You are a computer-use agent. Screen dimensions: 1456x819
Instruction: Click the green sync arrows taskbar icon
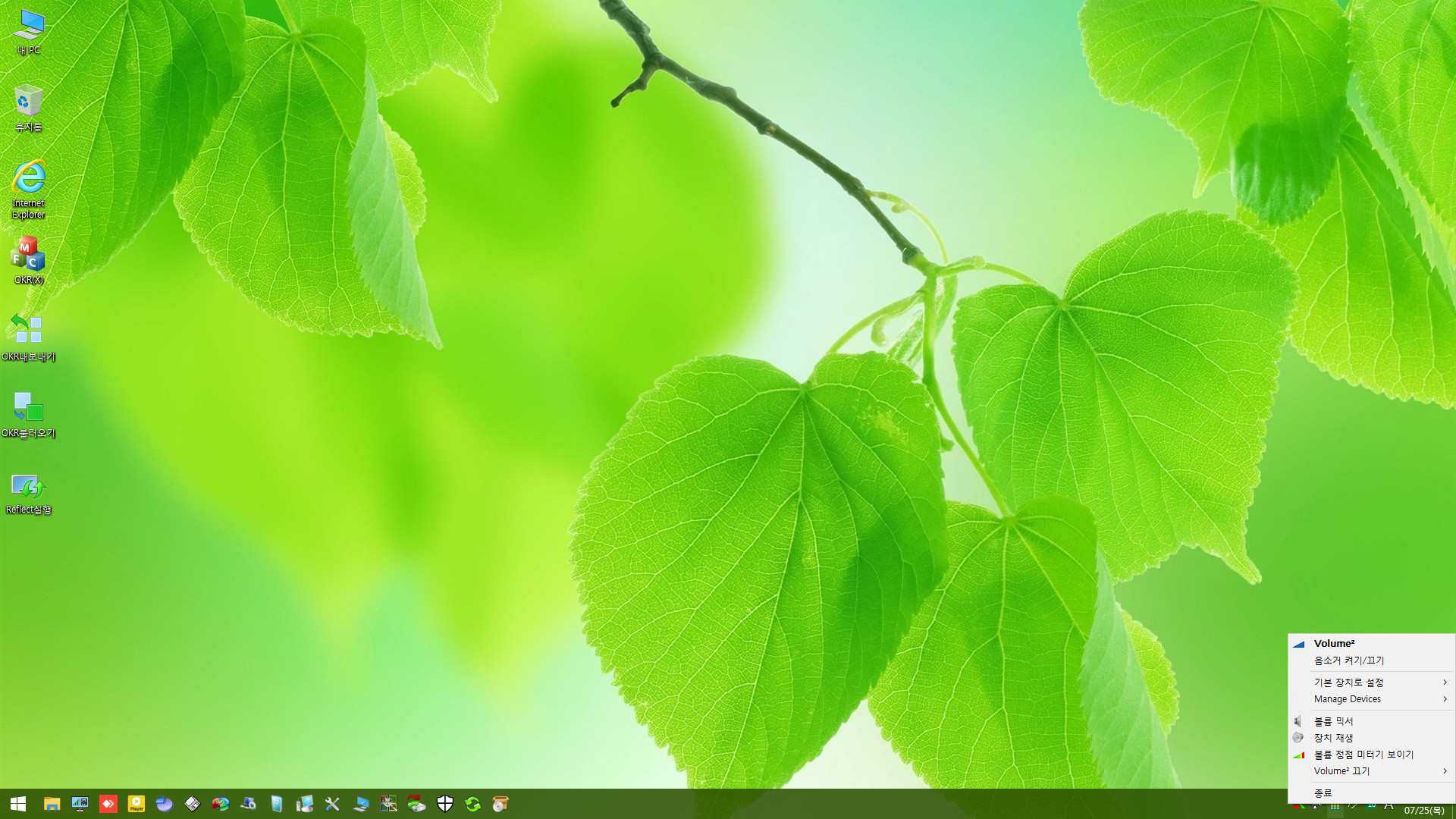[472, 804]
